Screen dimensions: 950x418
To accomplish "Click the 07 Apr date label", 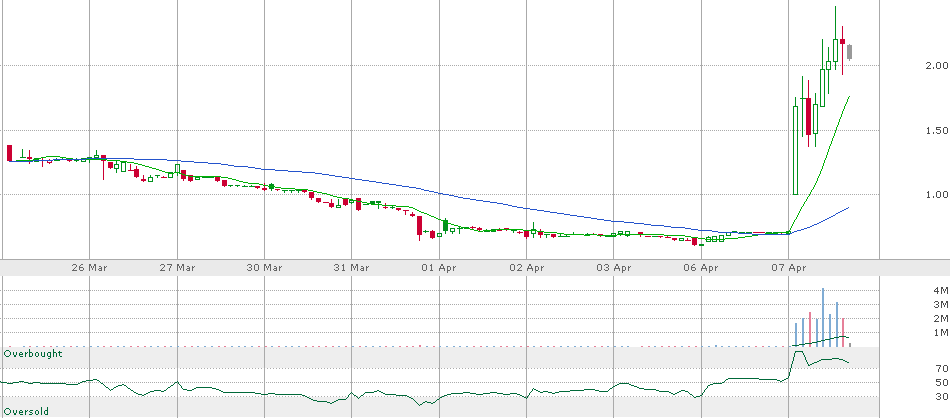I will coord(789,268).
